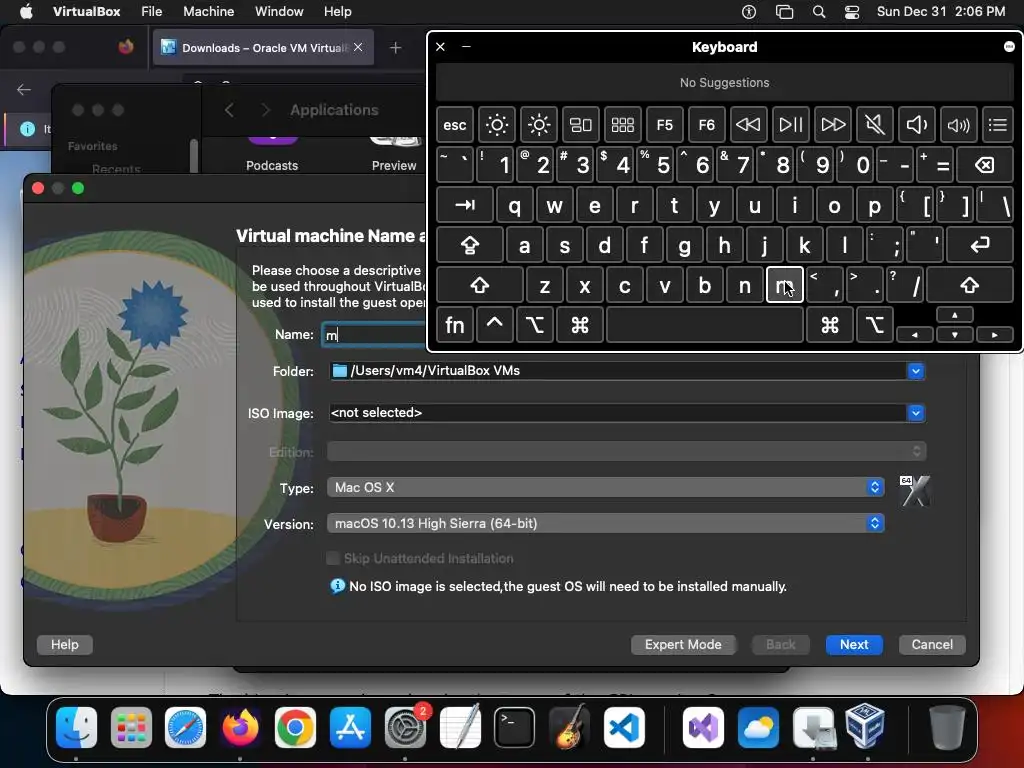Toggle the control key on virtual keyboard

point(494,325)
